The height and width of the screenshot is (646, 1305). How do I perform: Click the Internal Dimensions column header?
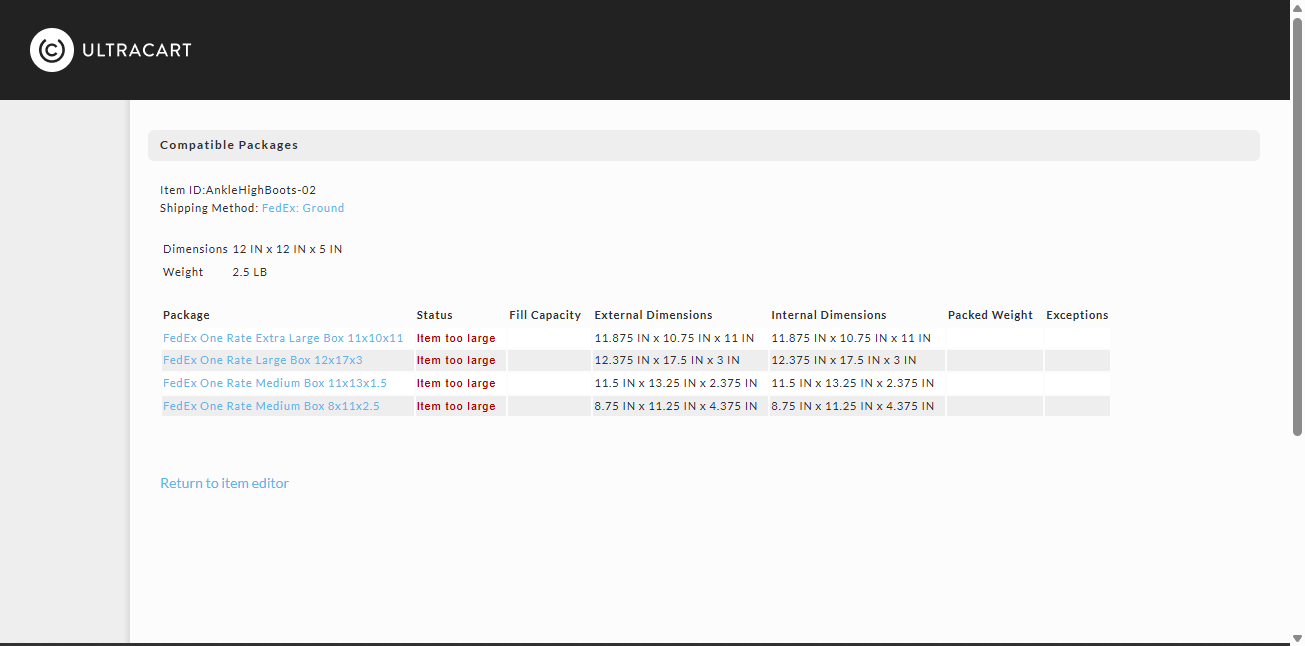tap(829, 315)
